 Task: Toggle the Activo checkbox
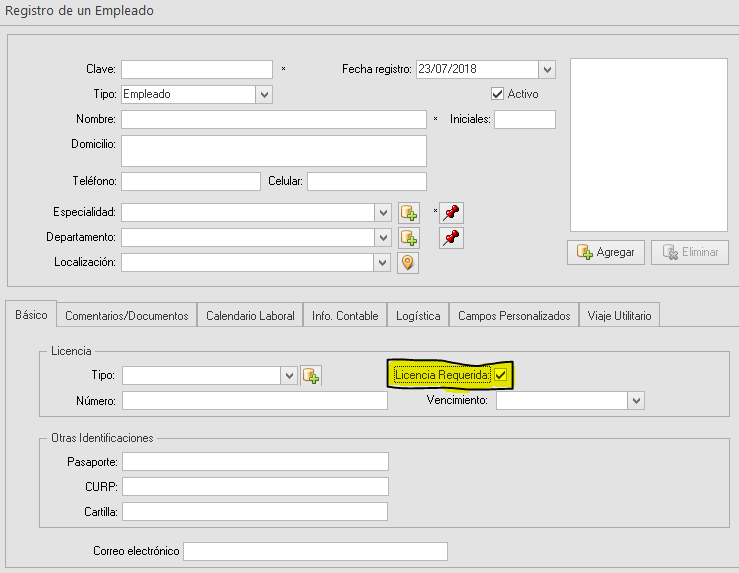498,94
